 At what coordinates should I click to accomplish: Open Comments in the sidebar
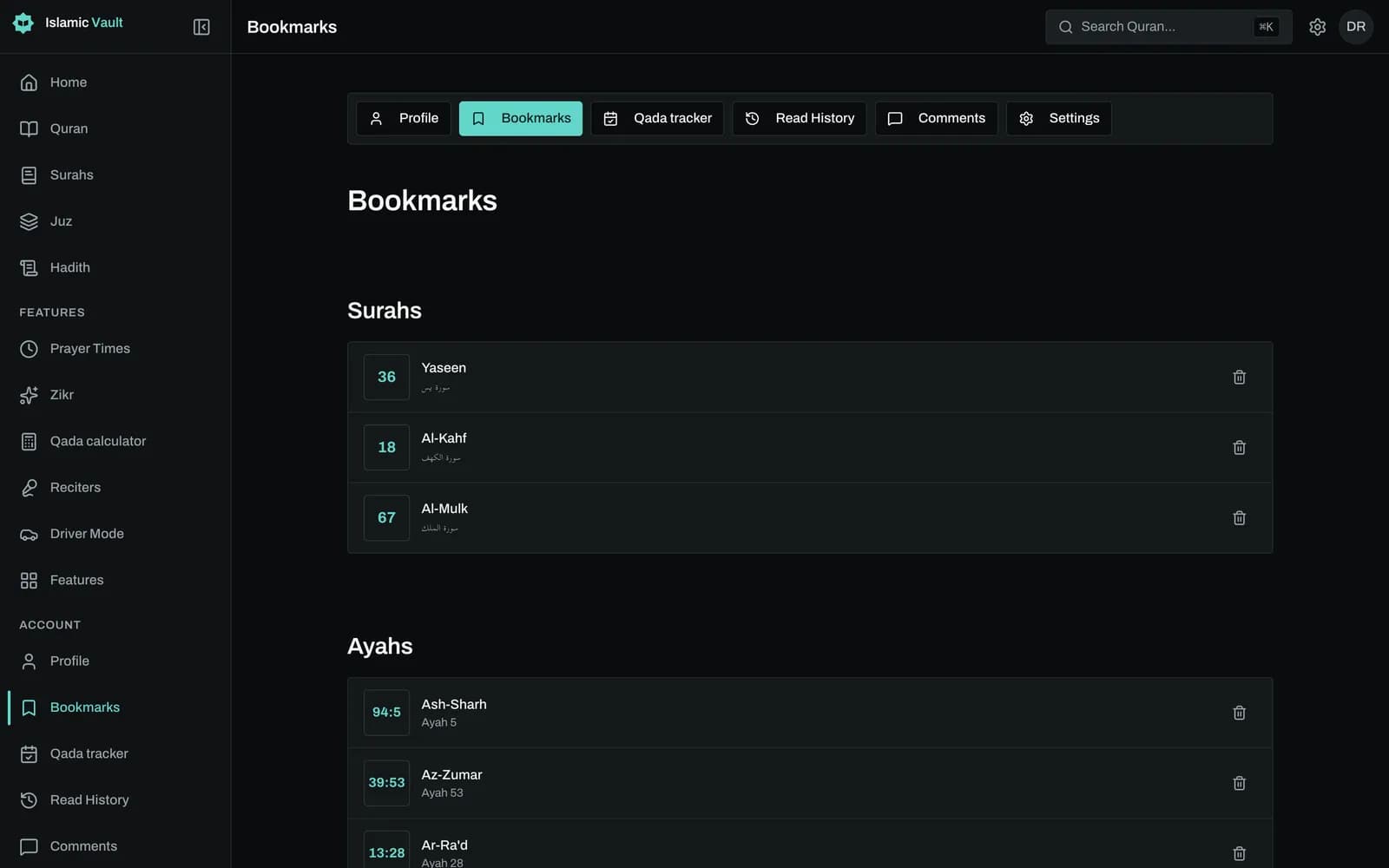coord(115,846)
